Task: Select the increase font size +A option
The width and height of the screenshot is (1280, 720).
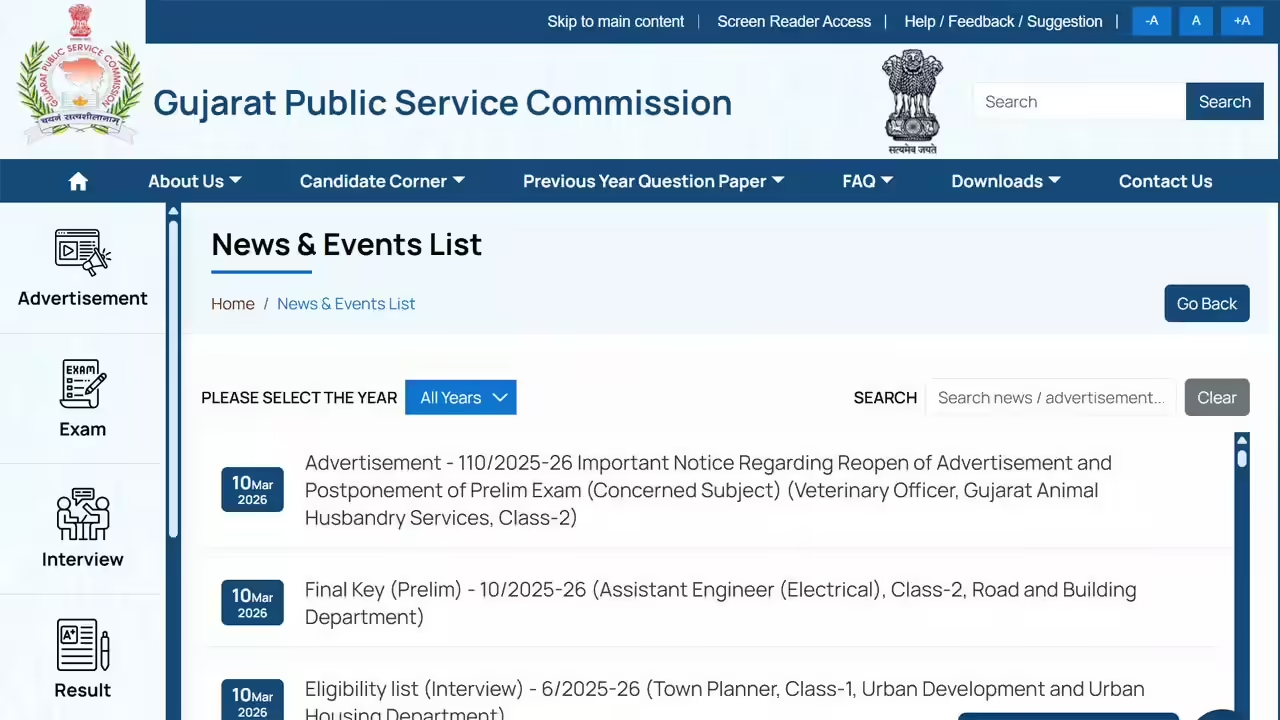Action: coord(1242,20)
